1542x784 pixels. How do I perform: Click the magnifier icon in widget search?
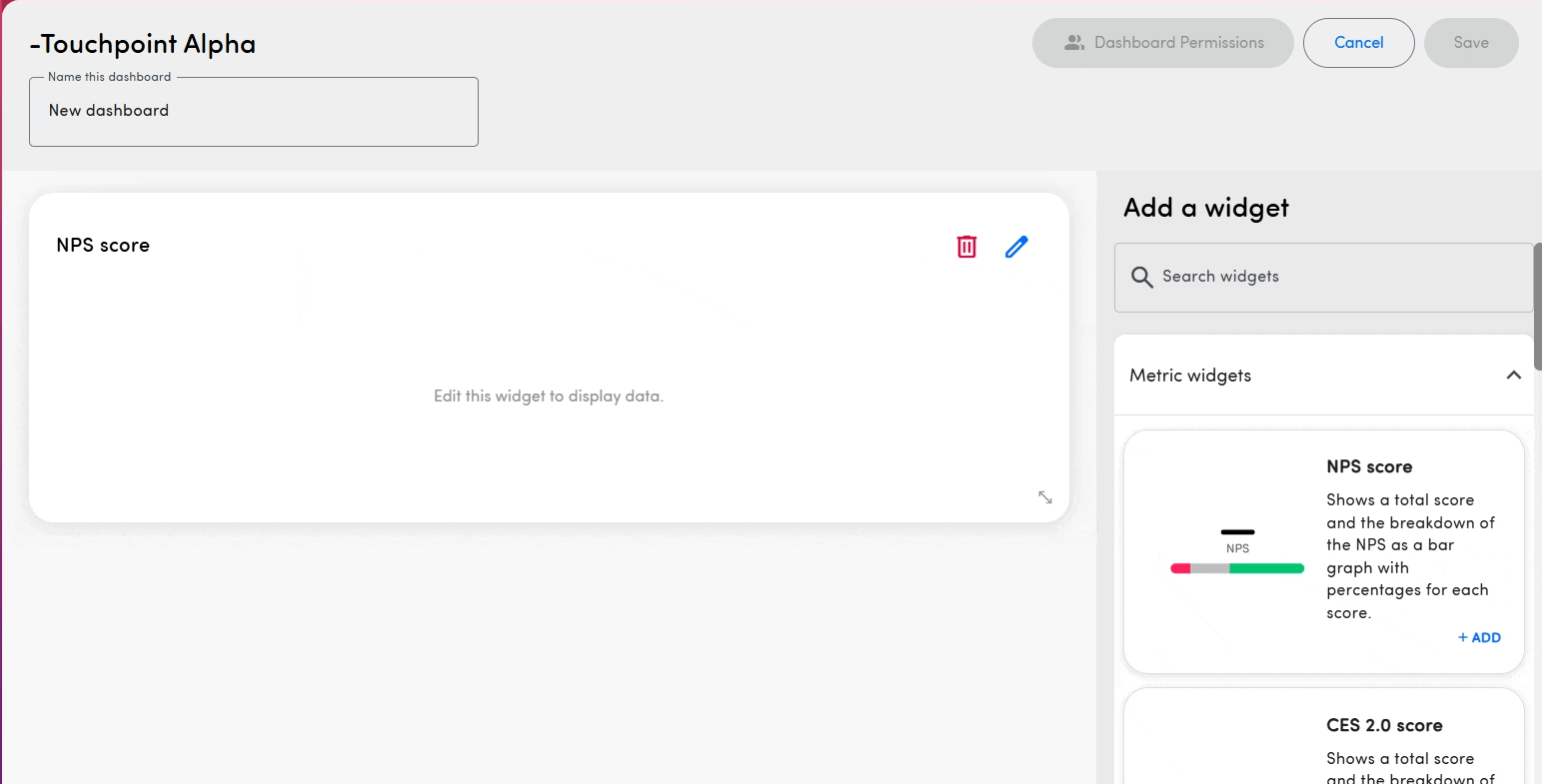tap(1141, 278)
